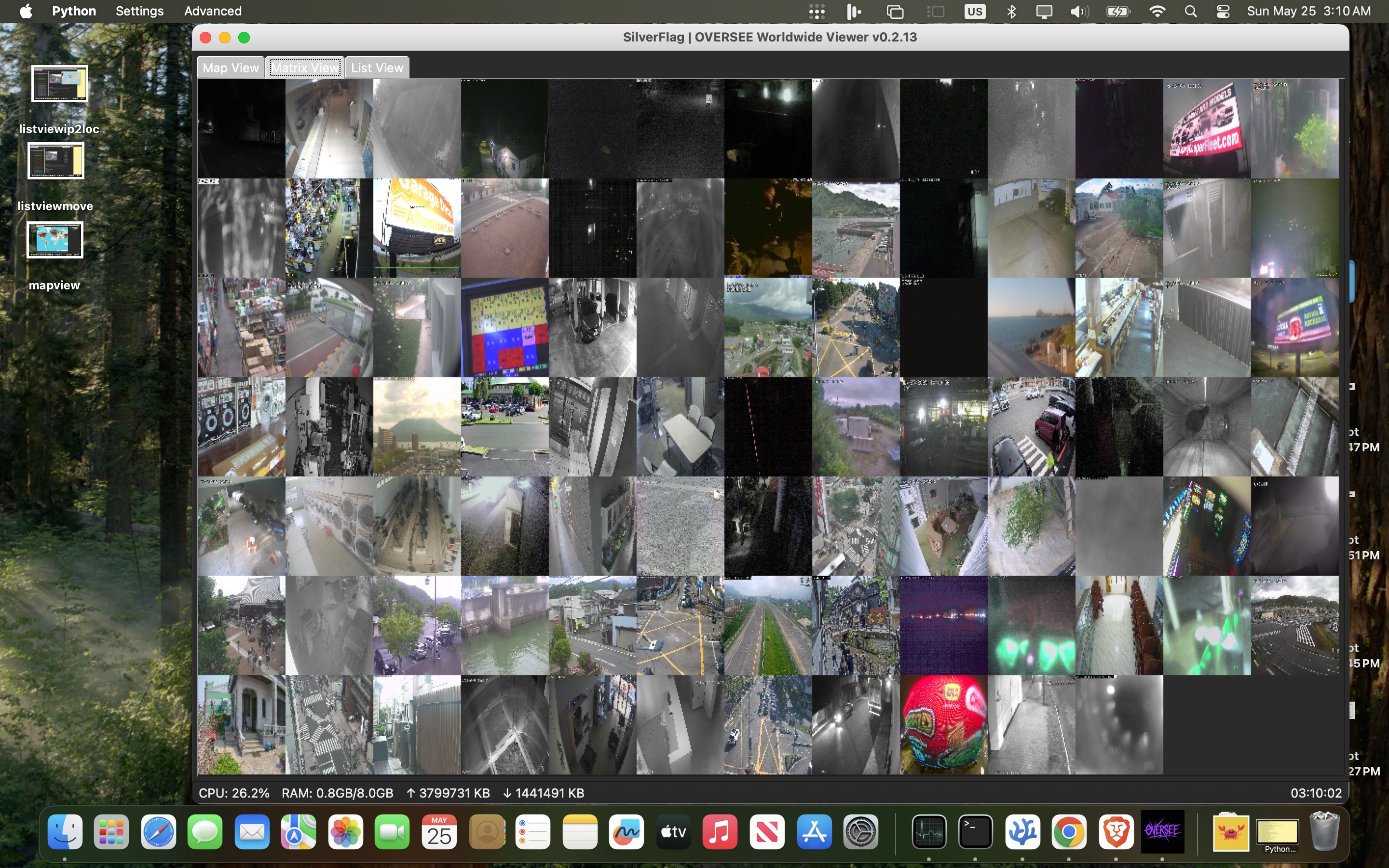1389x868 pixels.
Task: Switch to the Map View tab
Action: [x=231, y=68]
